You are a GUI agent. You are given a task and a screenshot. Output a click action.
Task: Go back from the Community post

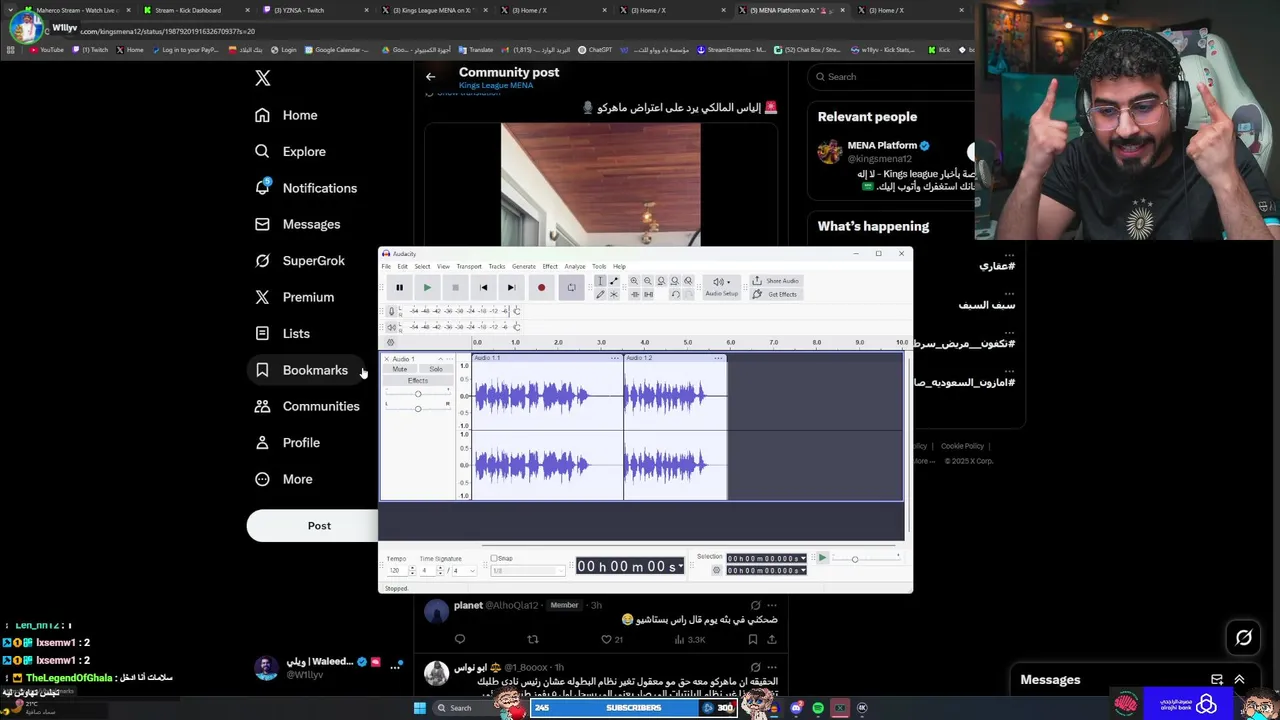tap(430, 77)
